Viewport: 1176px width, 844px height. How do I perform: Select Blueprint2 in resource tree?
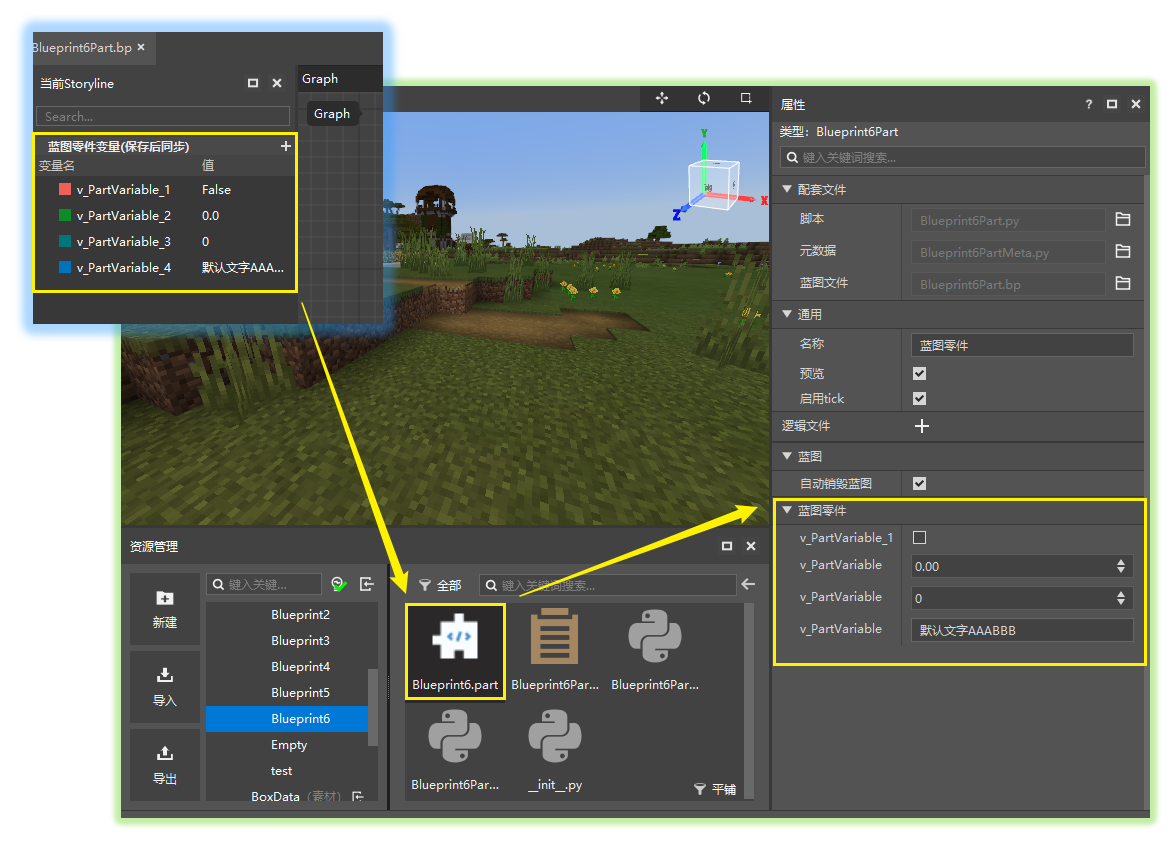(300, 614)
